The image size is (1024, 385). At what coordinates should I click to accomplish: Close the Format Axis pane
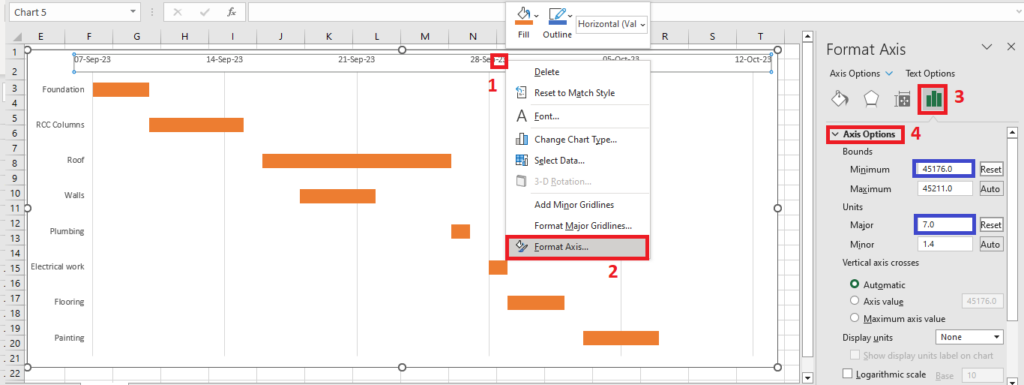1011,47
